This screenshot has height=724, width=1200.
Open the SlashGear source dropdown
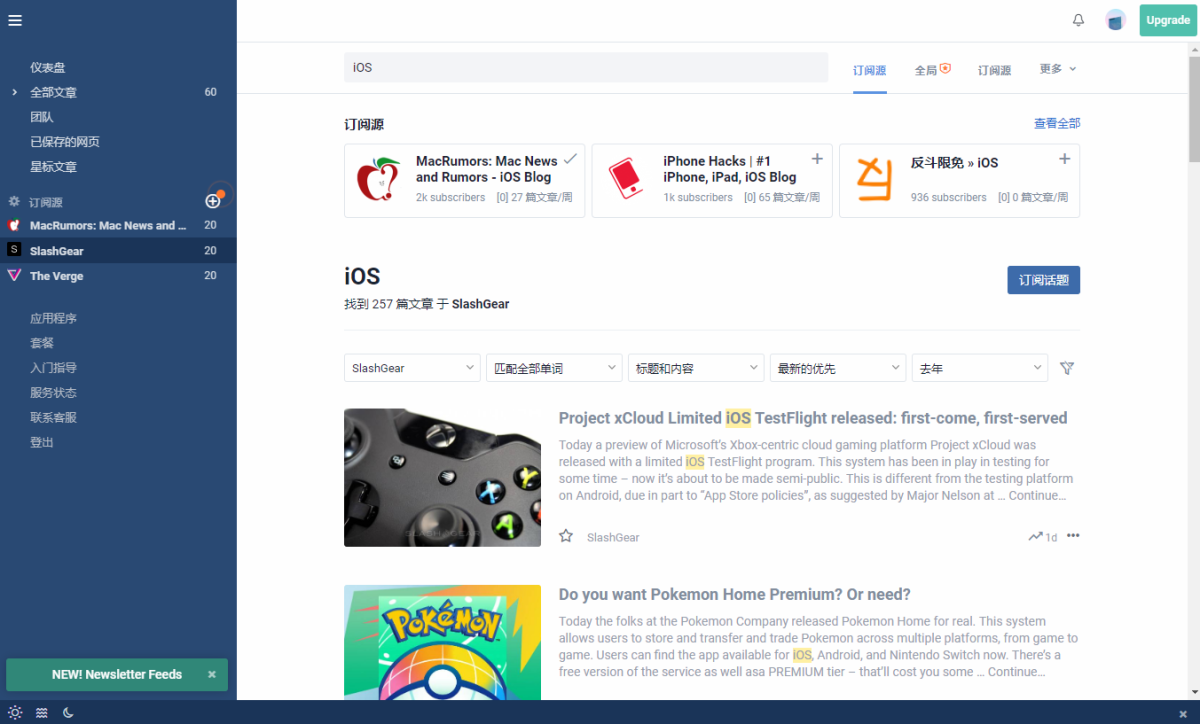[x=413, y=368]
